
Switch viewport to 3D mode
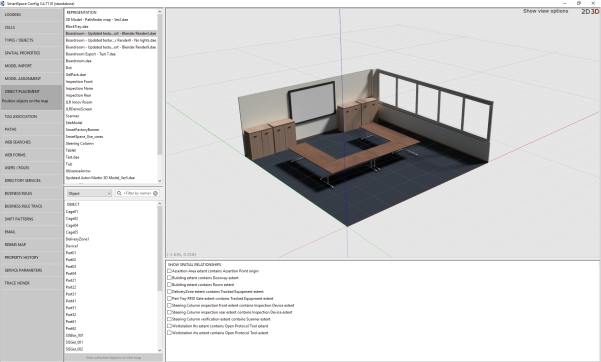[595, 12]
